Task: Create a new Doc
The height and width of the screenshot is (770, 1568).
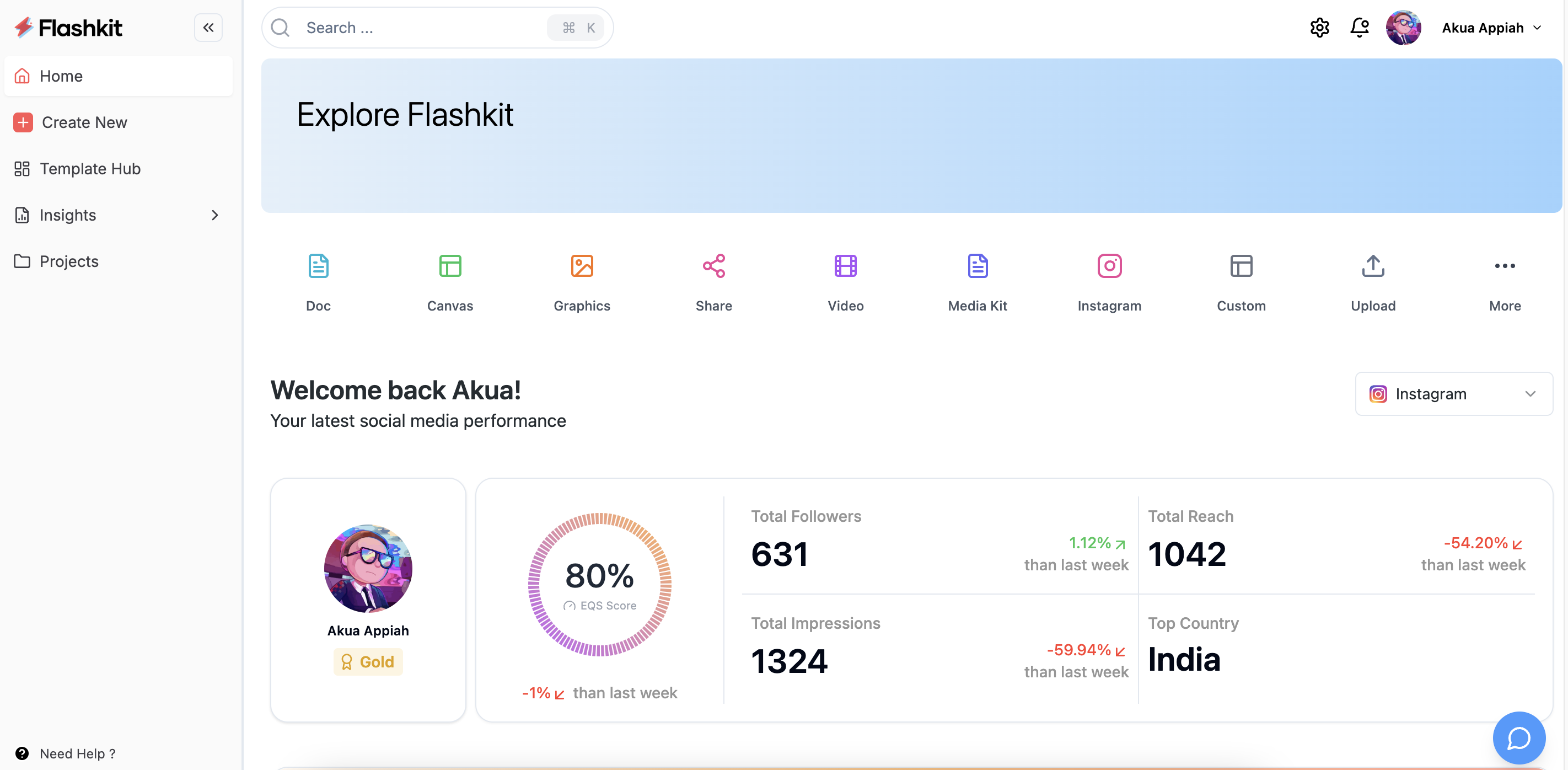Action: coord(318,284)
